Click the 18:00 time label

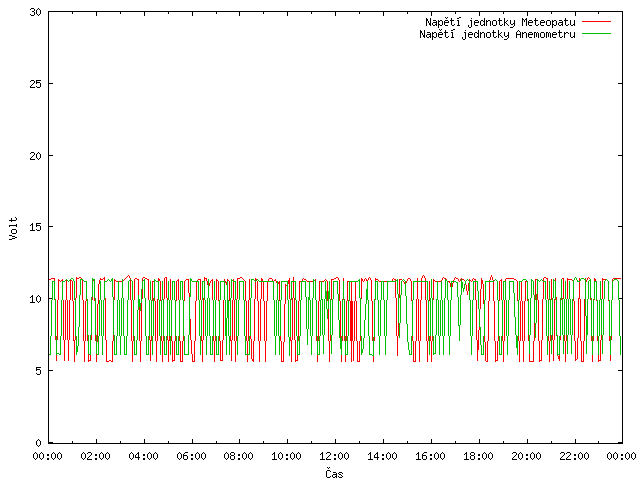478,456
